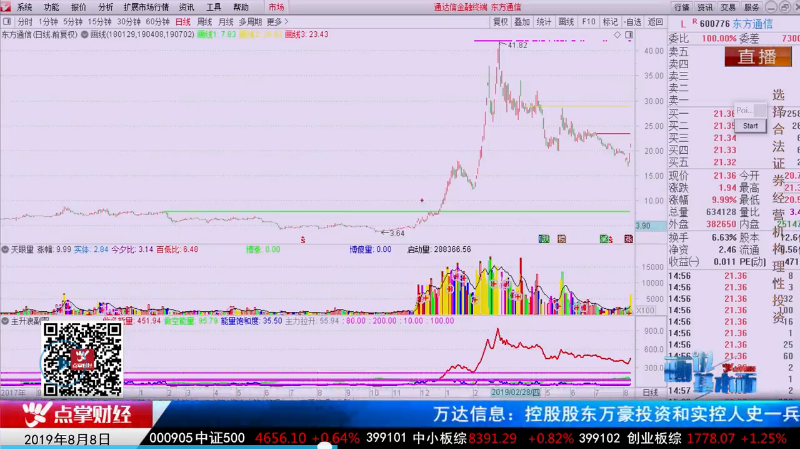Click the 统计 statistics button
The height and width of the screenshot is (449, 800).
[544, 22]
